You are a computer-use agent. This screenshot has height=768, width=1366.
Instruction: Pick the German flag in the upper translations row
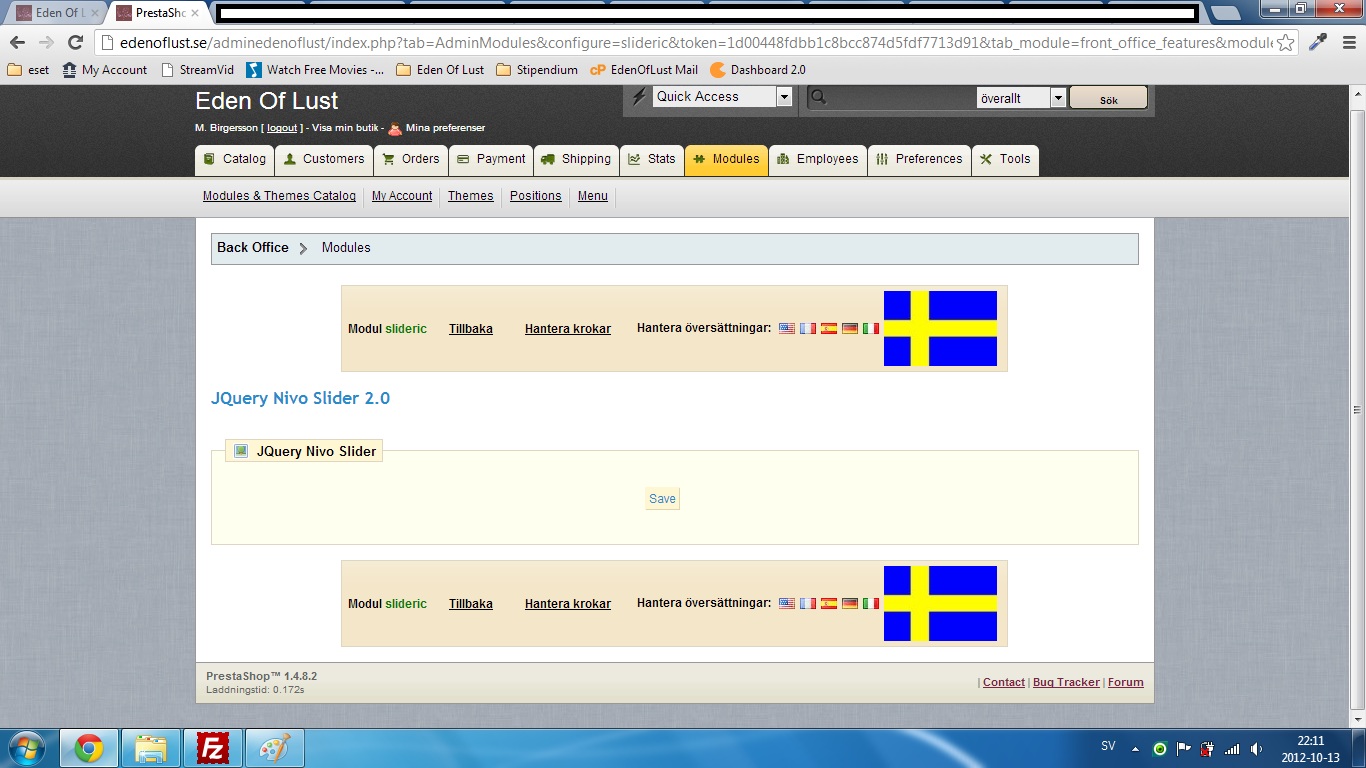[x=850, y=328]
